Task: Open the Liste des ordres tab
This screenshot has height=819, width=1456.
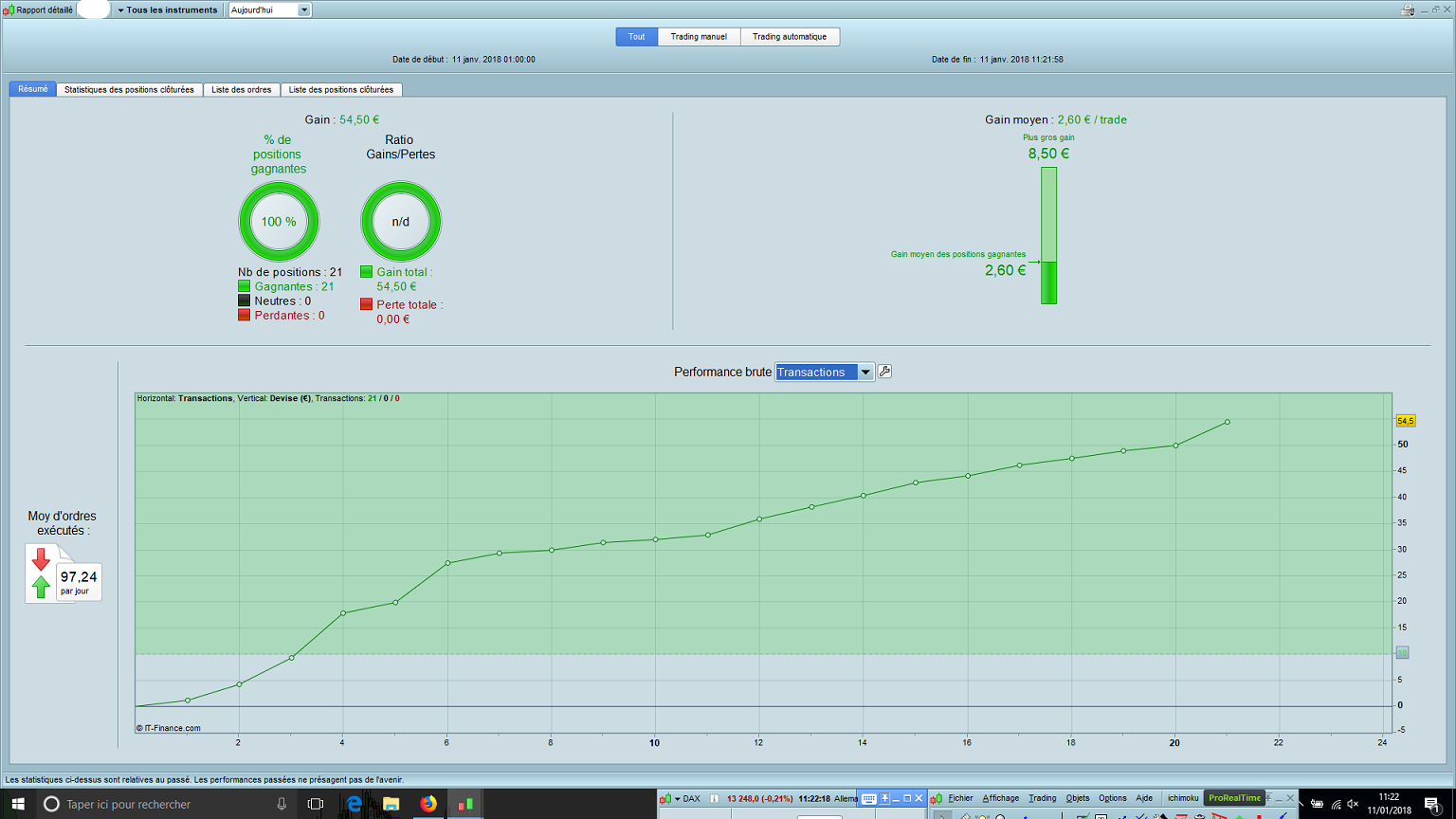Action: pyautogui.click(x=242, y=90)
